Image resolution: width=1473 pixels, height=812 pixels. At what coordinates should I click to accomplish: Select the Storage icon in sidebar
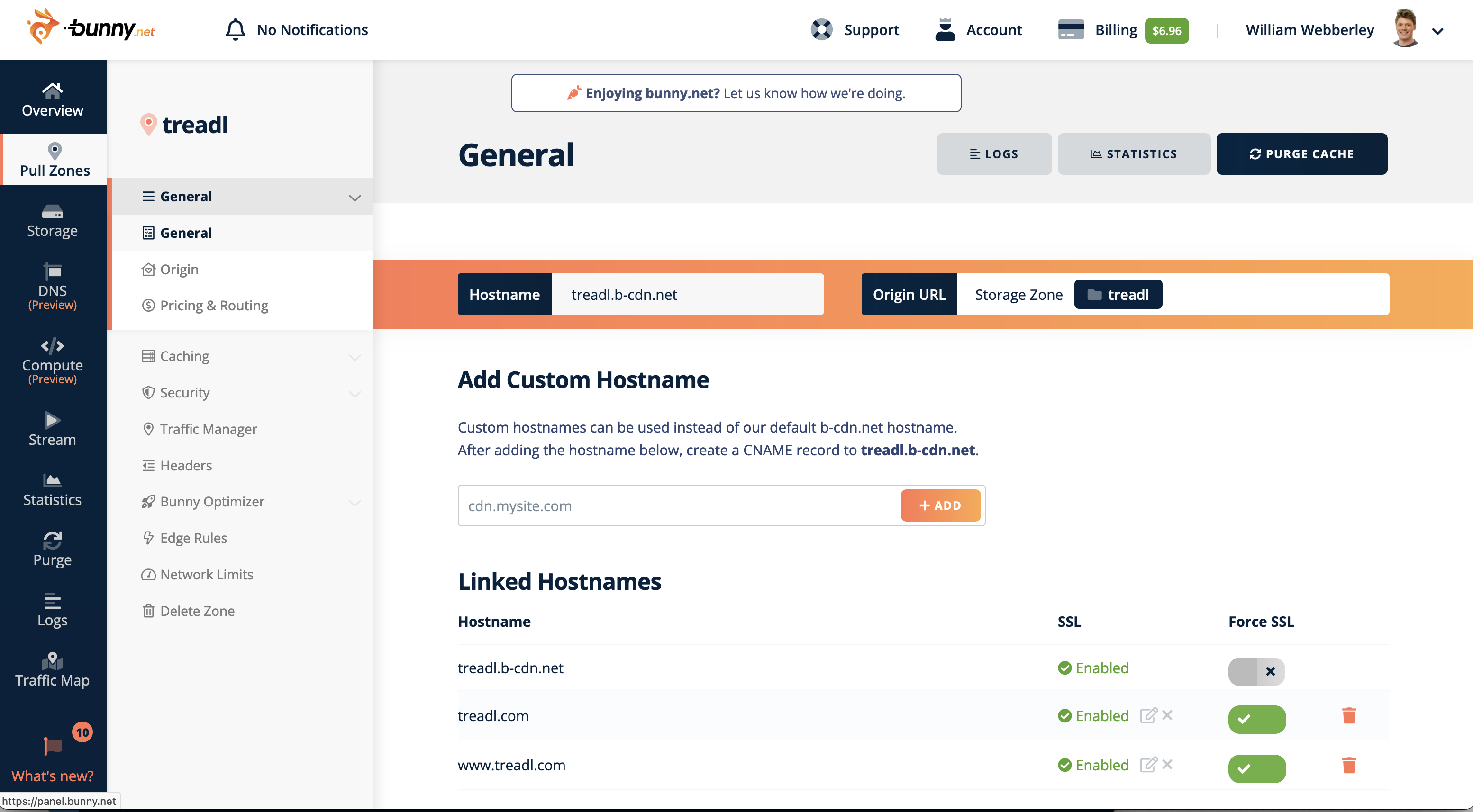(52, 220)
